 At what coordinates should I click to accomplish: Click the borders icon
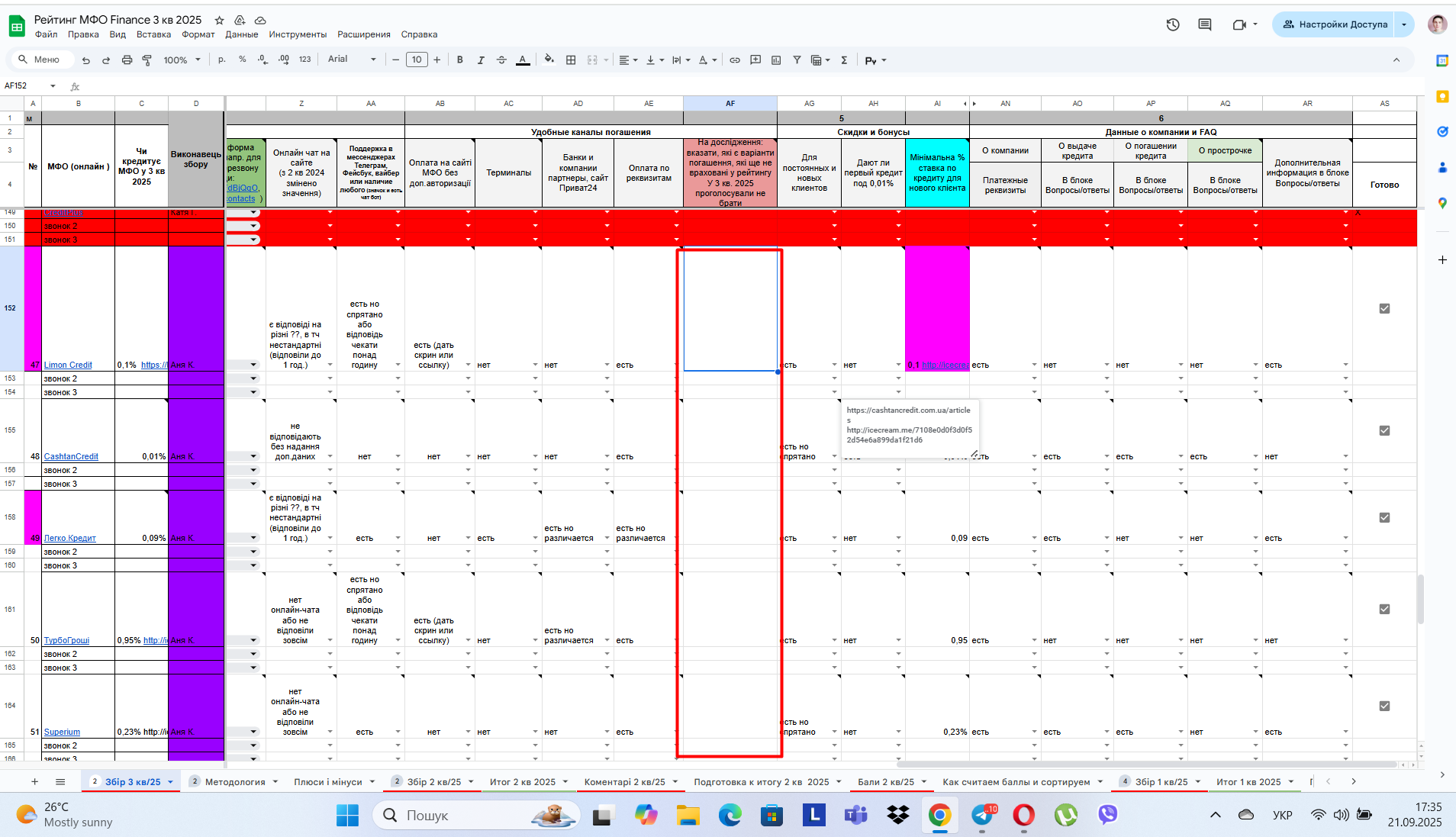point(571,60)
